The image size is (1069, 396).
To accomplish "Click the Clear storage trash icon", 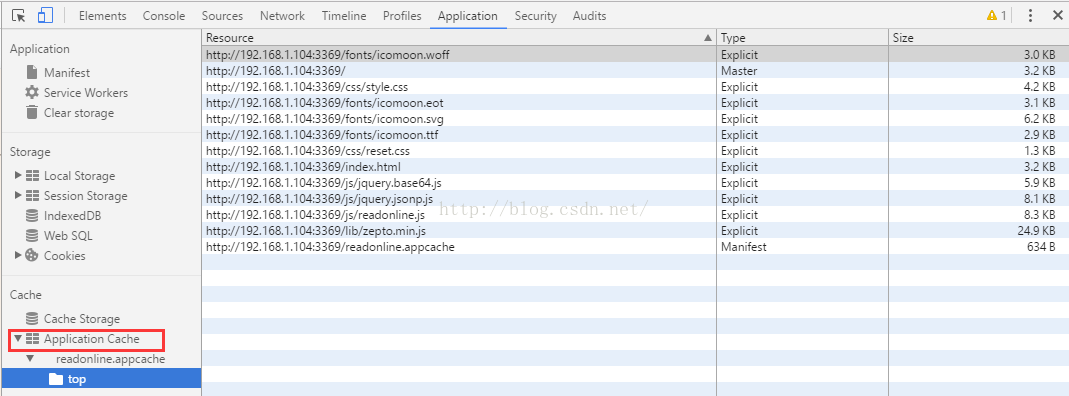I will [31, 112].
